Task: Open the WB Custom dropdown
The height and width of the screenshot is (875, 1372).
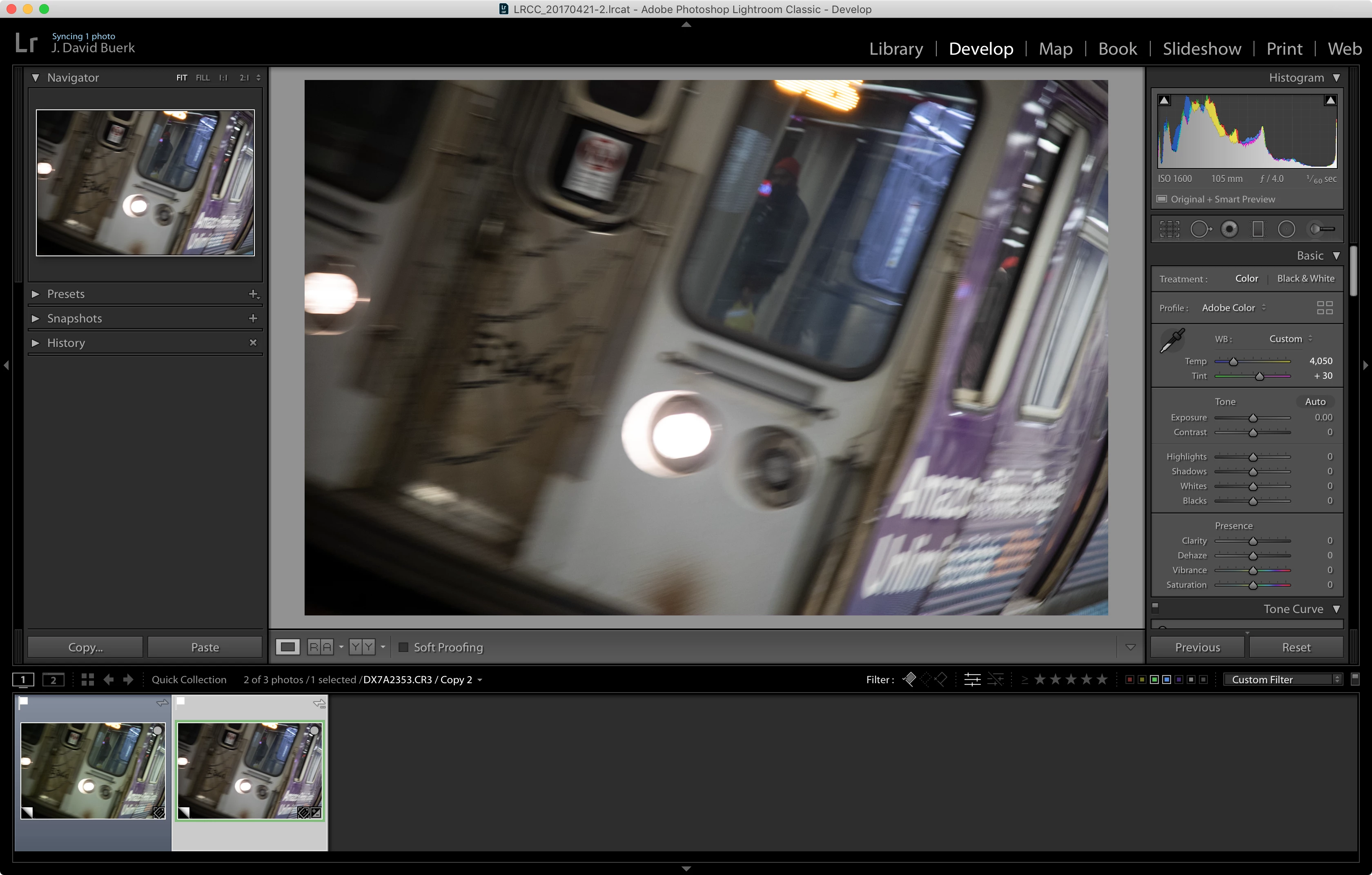Action: coord(1290,339)
